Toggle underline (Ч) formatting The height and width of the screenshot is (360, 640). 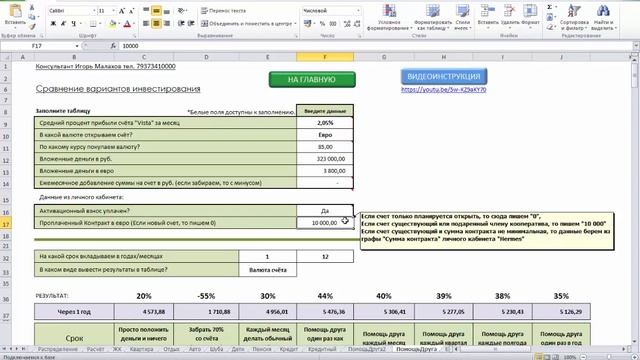pyautogui.click(x=73, y=24)
